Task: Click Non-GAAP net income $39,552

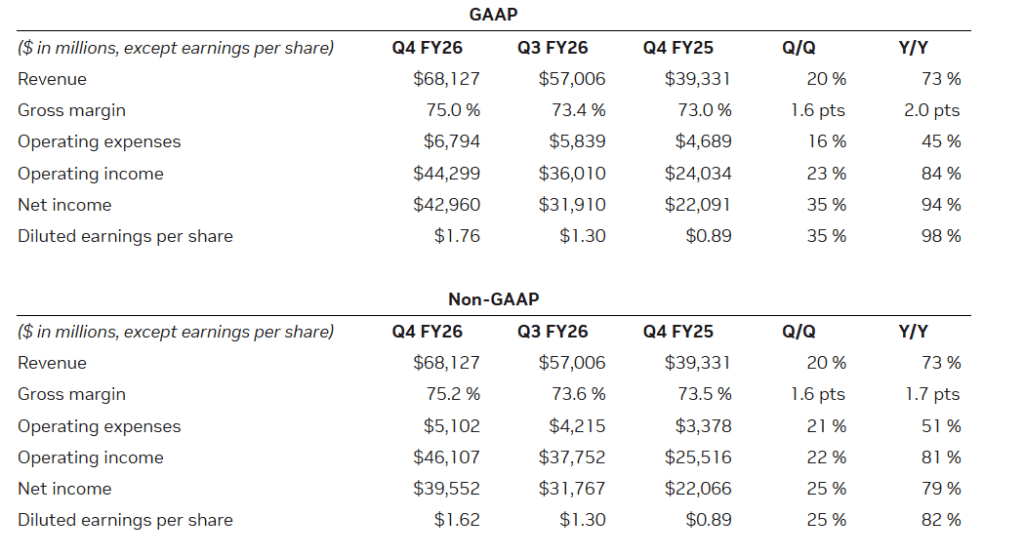Action: point(446,489)
